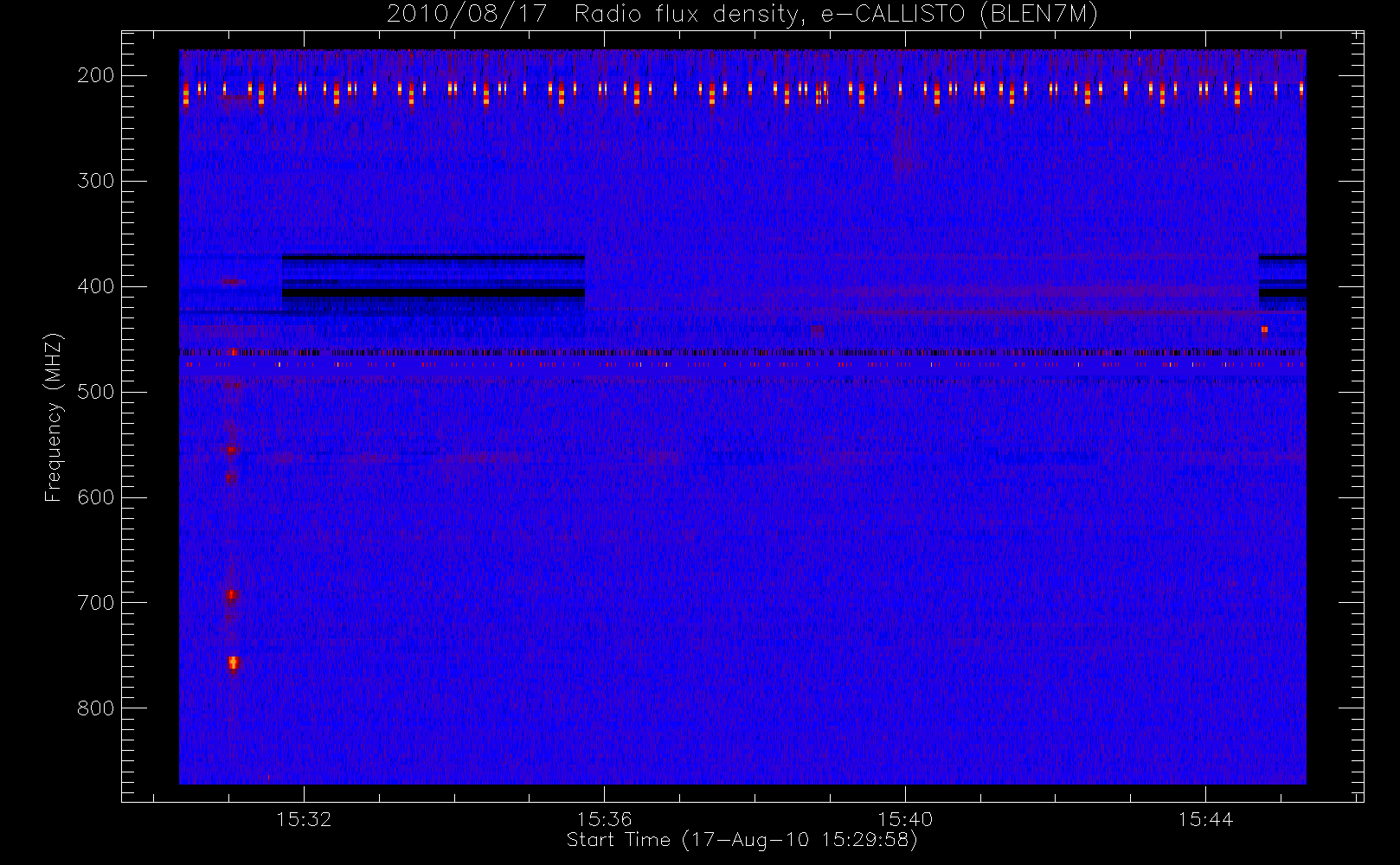Click the 15:44 time tick label
This screenshot has height=865, width=1400.
(x=1205, y=819)
